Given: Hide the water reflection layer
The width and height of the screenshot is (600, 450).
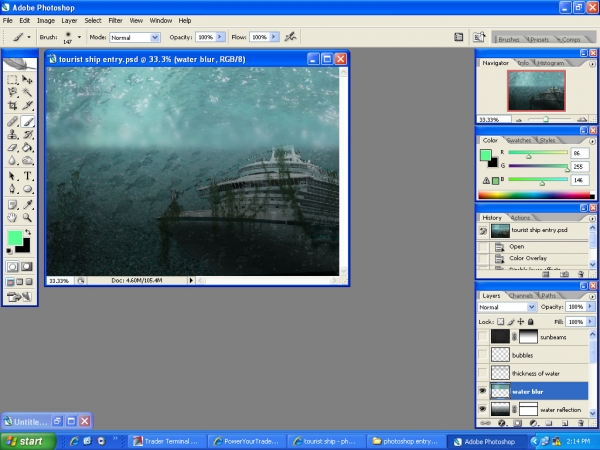Looking at the screenshot, I should [x=483, y=409].
